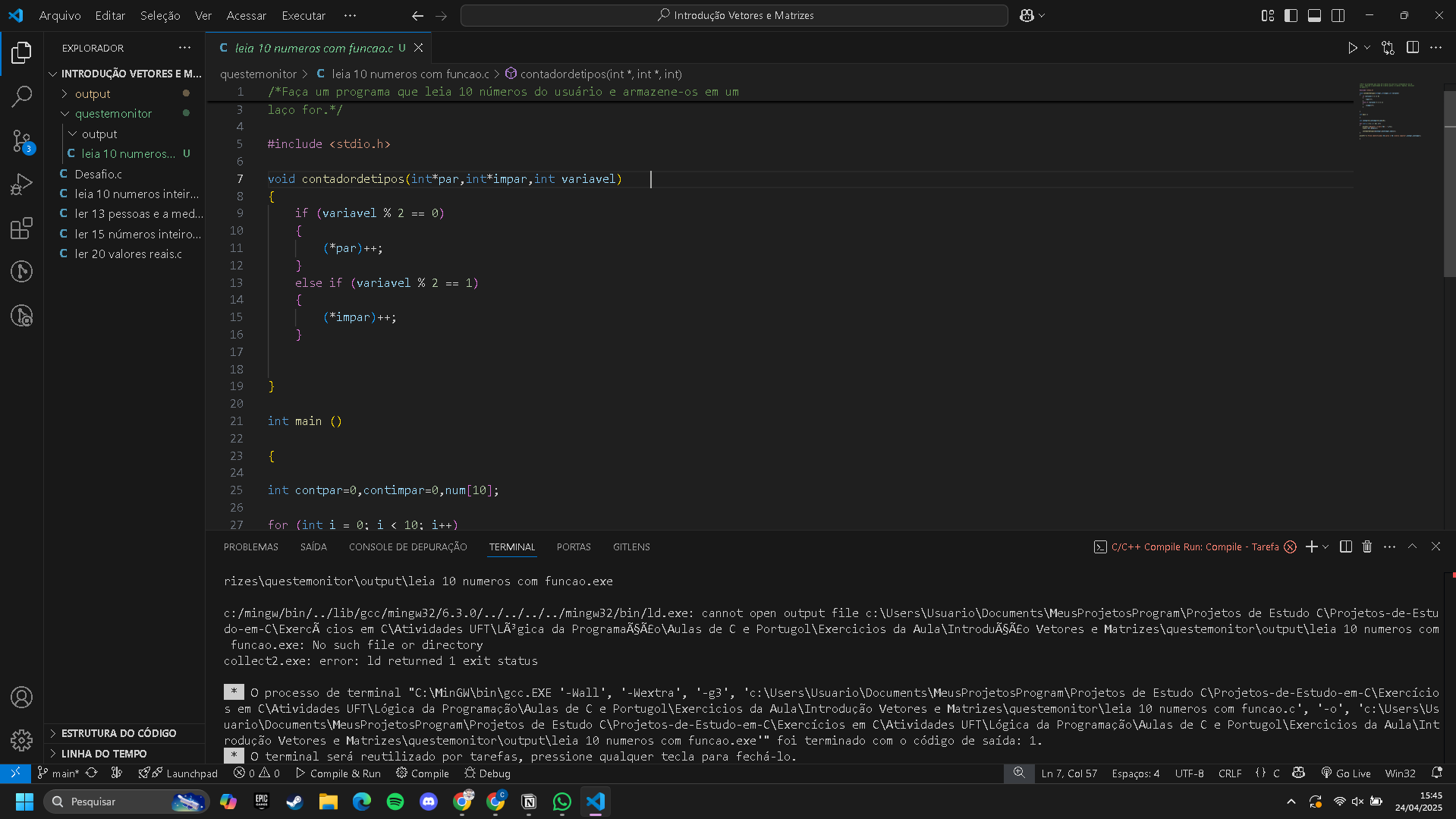Viewport: 1456px width, 819px height.
Task: Open Espaços: 4 indentation settings
Action: [x=1135, y=773]
